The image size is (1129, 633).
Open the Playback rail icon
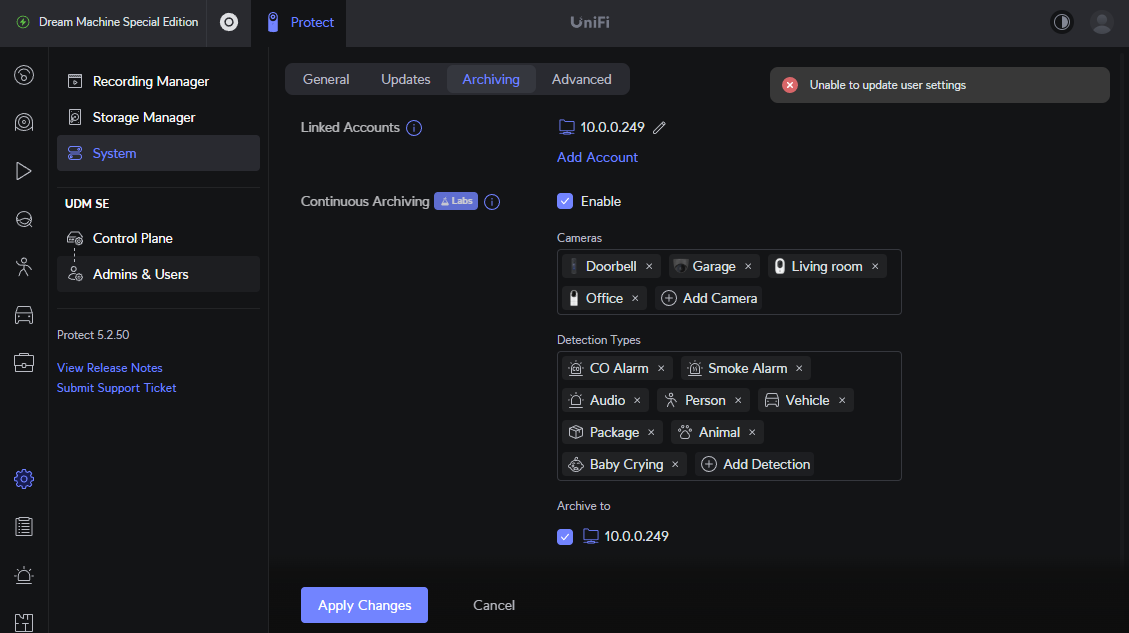(24, 171)
